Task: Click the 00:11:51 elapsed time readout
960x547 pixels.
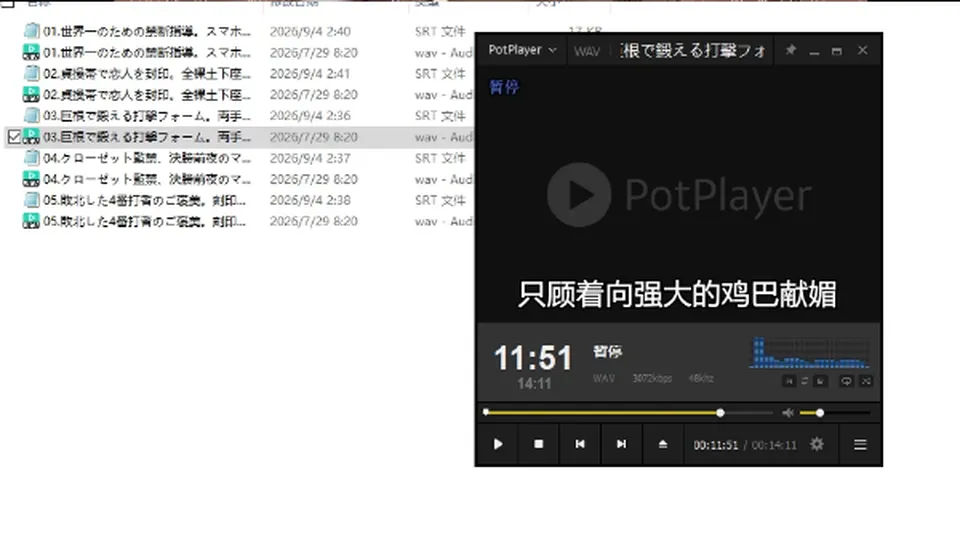Action: coord(716,445)
